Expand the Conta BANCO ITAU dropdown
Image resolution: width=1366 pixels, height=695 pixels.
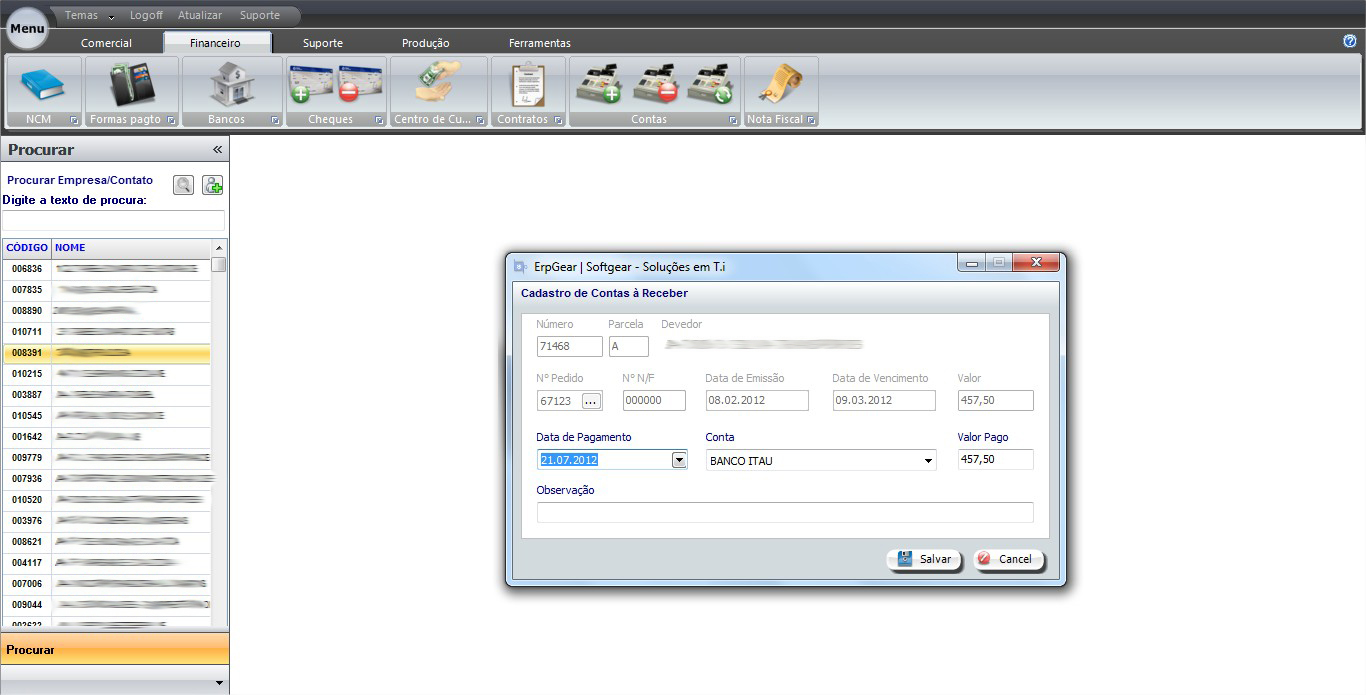[928, 461]
